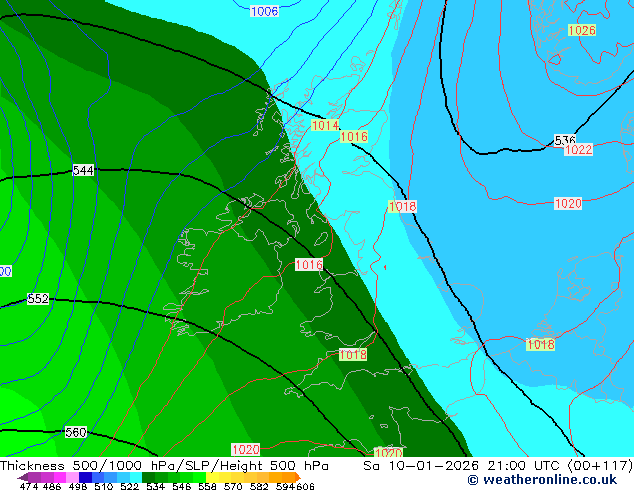Click the cyan legend swatch
Image resolution: width=634 pixels, height=490 pixels.
[x=136, y=477]
